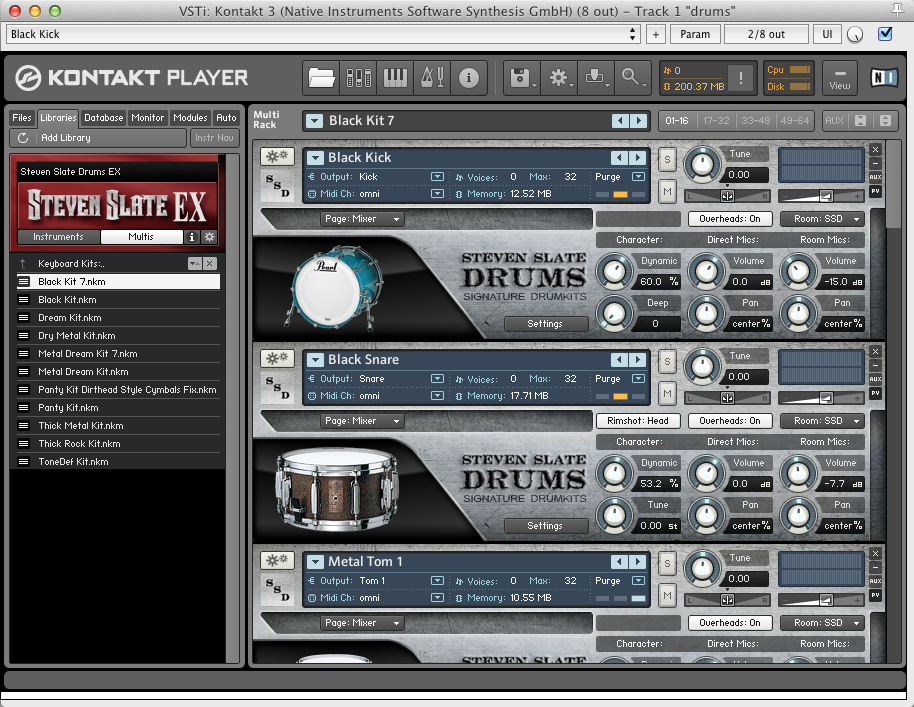This screenshot has width=914, height=707.
Task: Select Thick Rock Kit.nkm in list
Action: tap(118, 444)
